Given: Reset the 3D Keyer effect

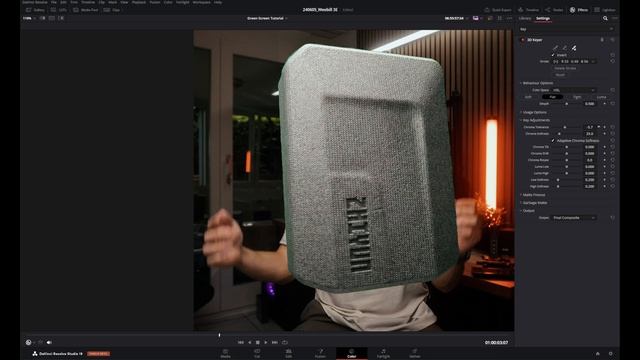Looking at the screenshot, I should coord(612,40).
